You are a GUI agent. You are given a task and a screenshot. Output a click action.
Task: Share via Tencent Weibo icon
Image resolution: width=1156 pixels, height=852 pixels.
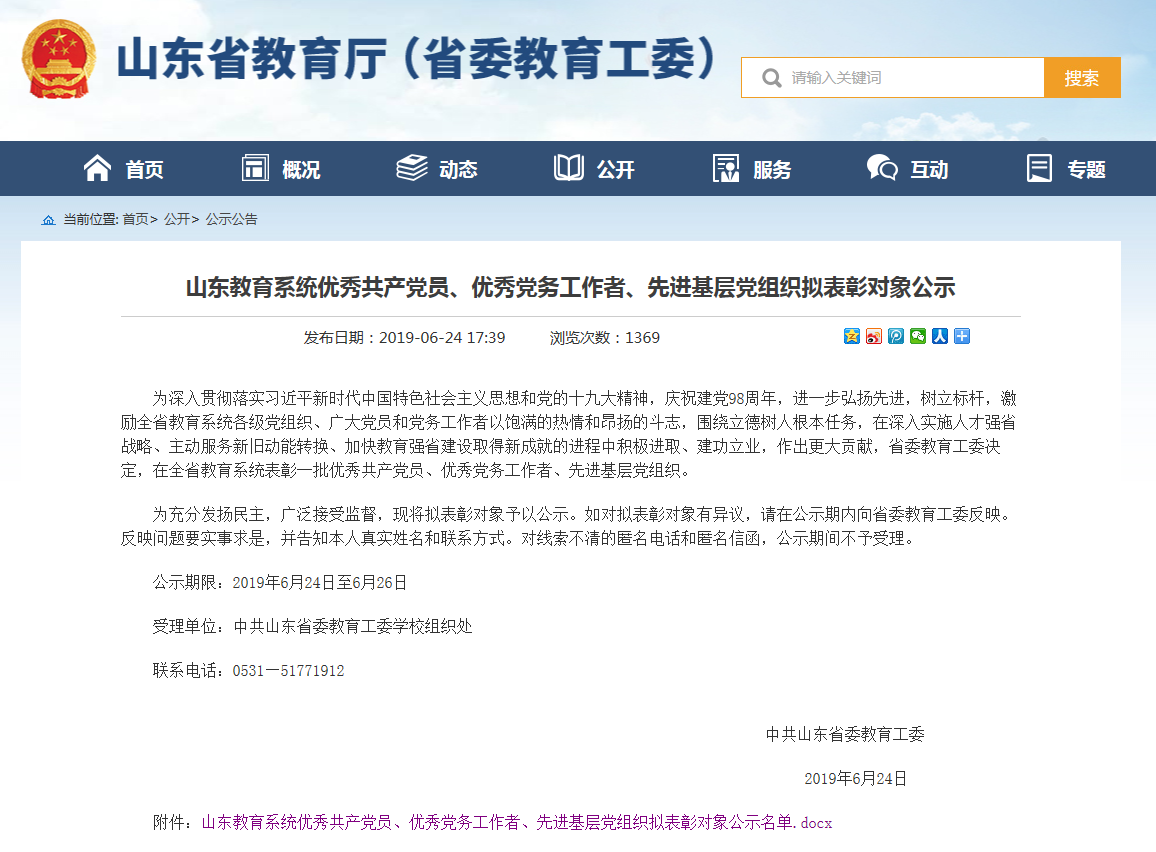coord(896,336)
